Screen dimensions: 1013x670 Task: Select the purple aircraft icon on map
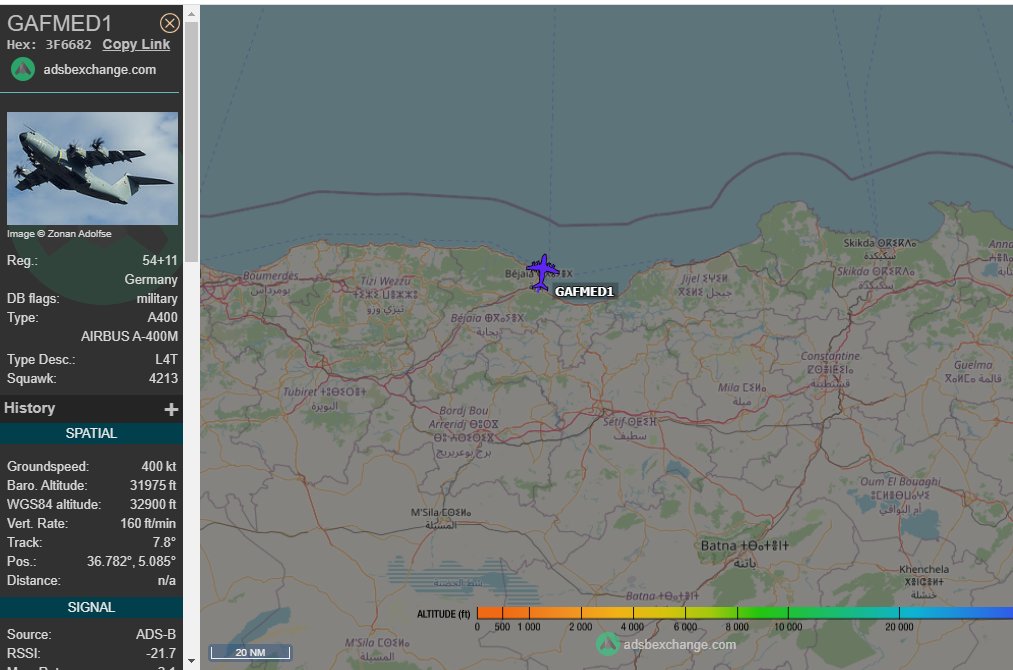(541, 273)
